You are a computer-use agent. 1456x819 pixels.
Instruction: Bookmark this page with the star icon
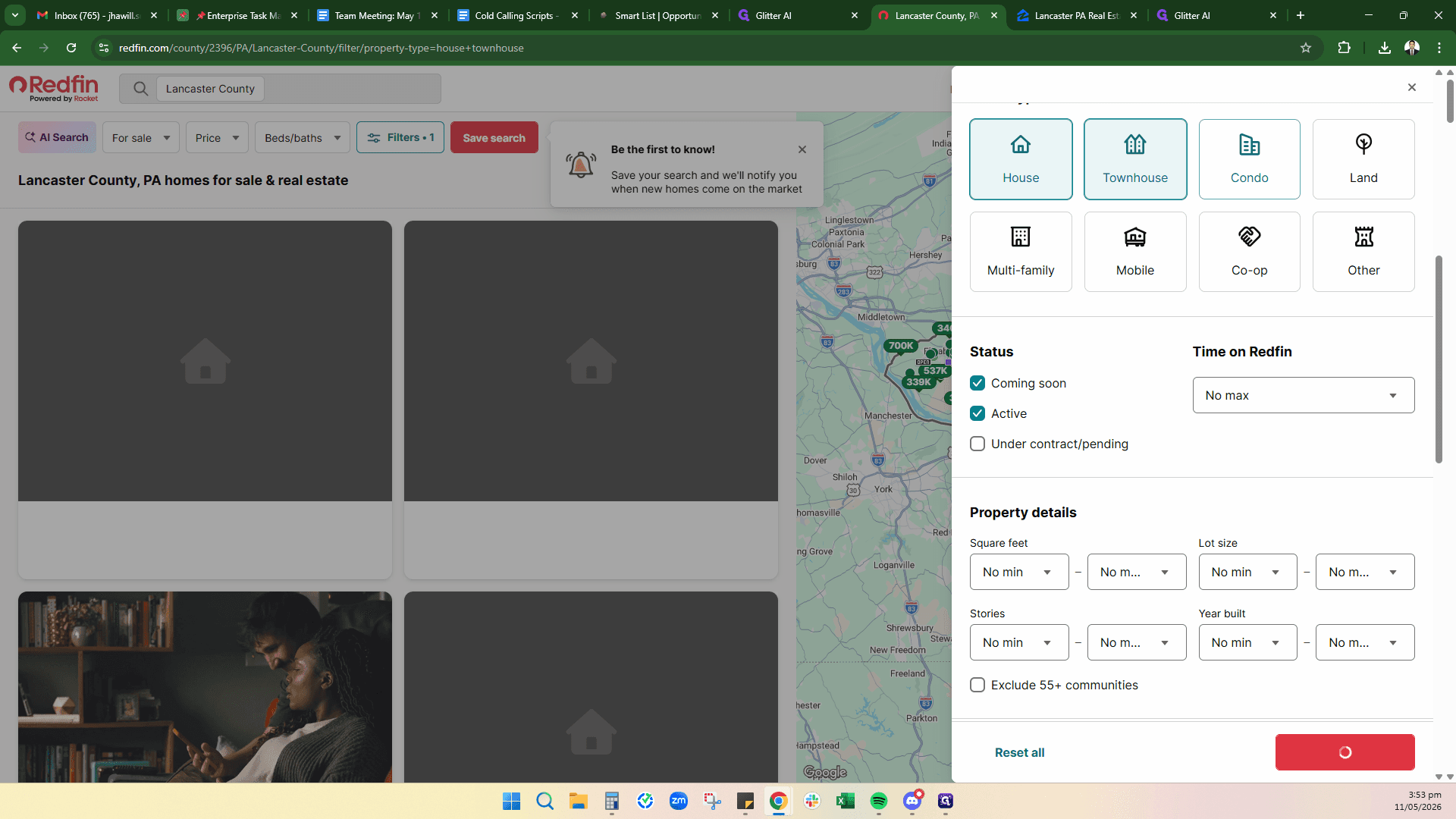1306,48
